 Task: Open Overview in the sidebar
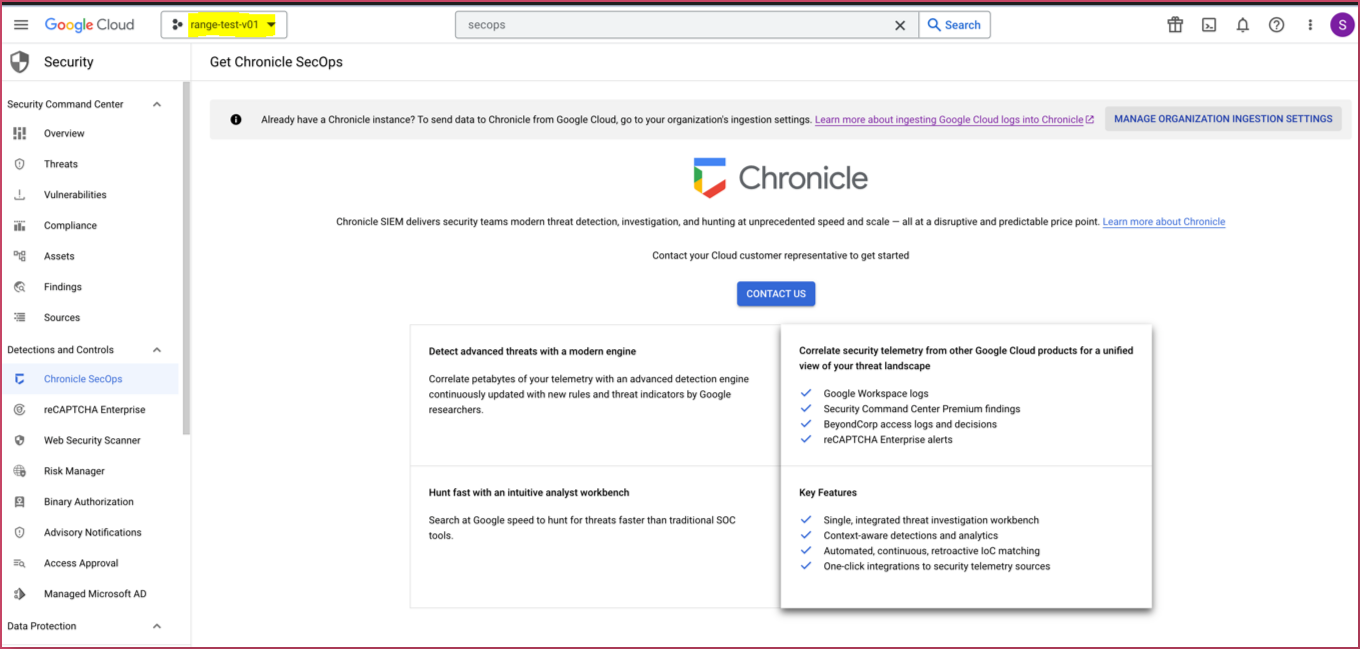click(x=64, y=133)
